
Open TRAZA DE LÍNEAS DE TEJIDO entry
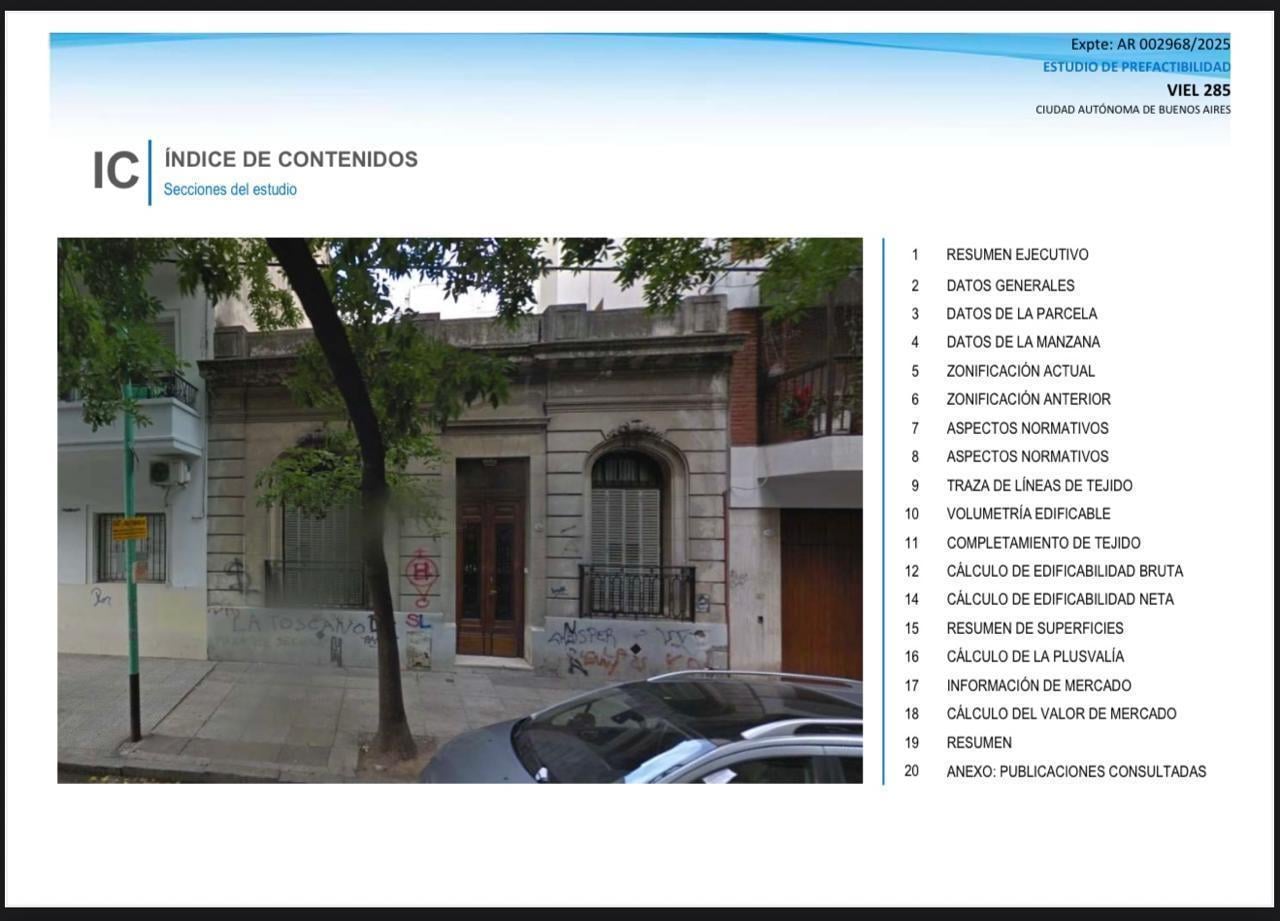pyautogui.click(x=1039, y=486)
